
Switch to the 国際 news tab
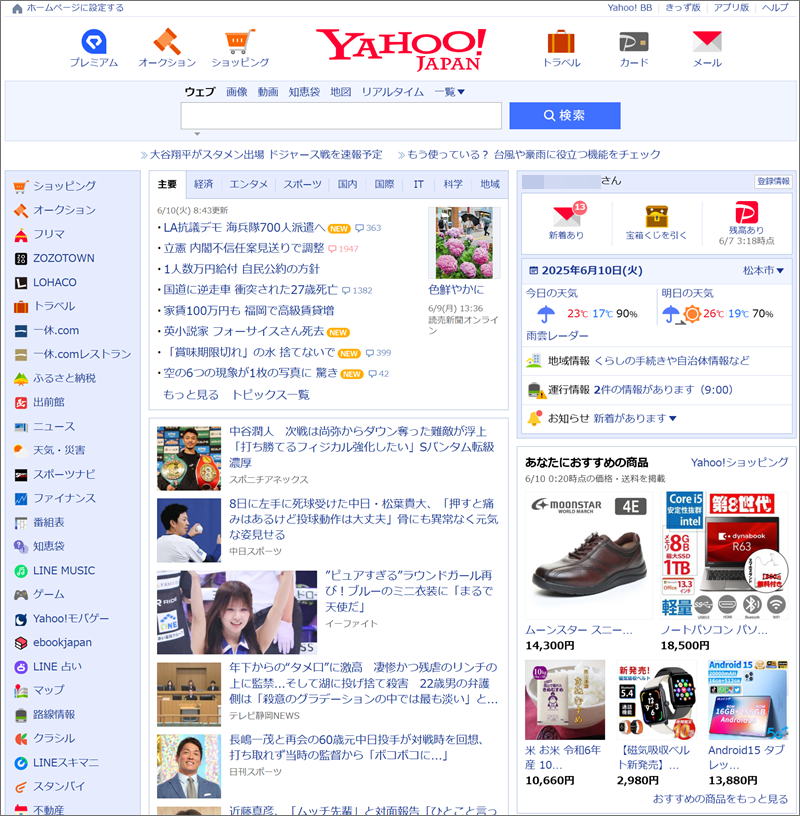[x=384, y=184]
